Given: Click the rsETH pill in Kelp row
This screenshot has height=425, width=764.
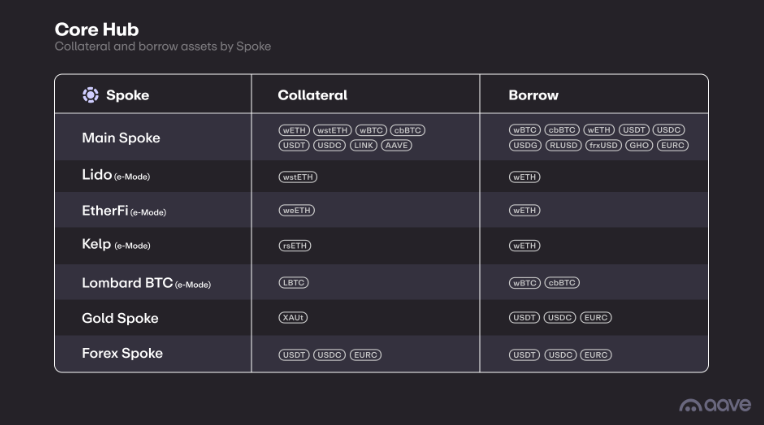Looking at the screenshot, I should point(295,245).
